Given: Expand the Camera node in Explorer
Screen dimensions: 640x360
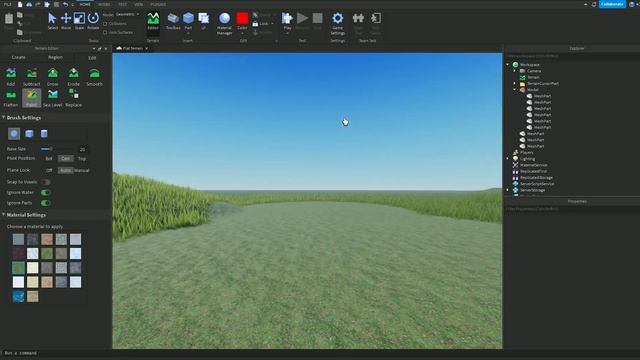Looking at the screenshot, I should (515, 71).
